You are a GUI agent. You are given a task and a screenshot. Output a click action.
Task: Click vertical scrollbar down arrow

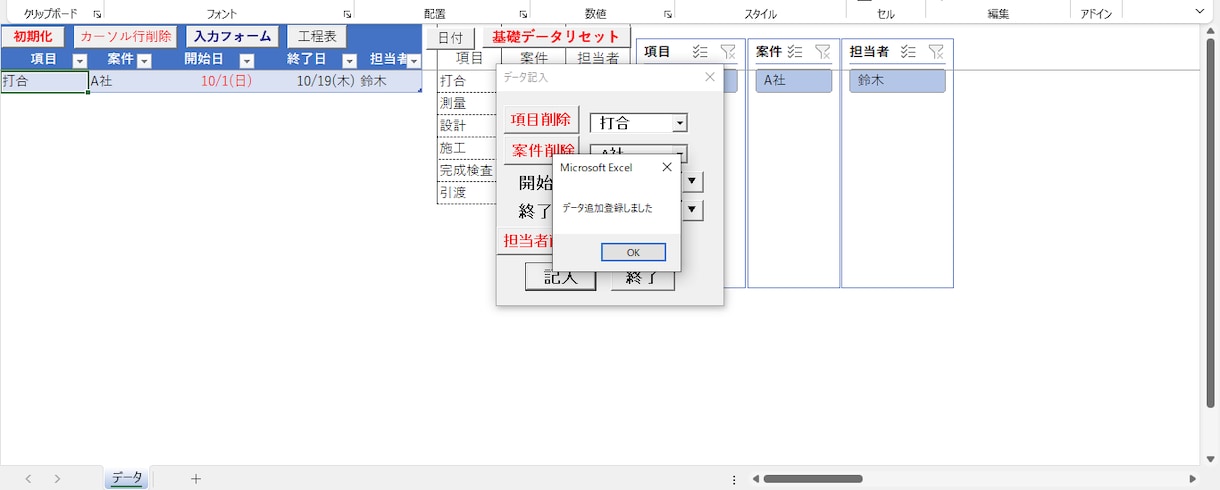tap(1210, 458)
